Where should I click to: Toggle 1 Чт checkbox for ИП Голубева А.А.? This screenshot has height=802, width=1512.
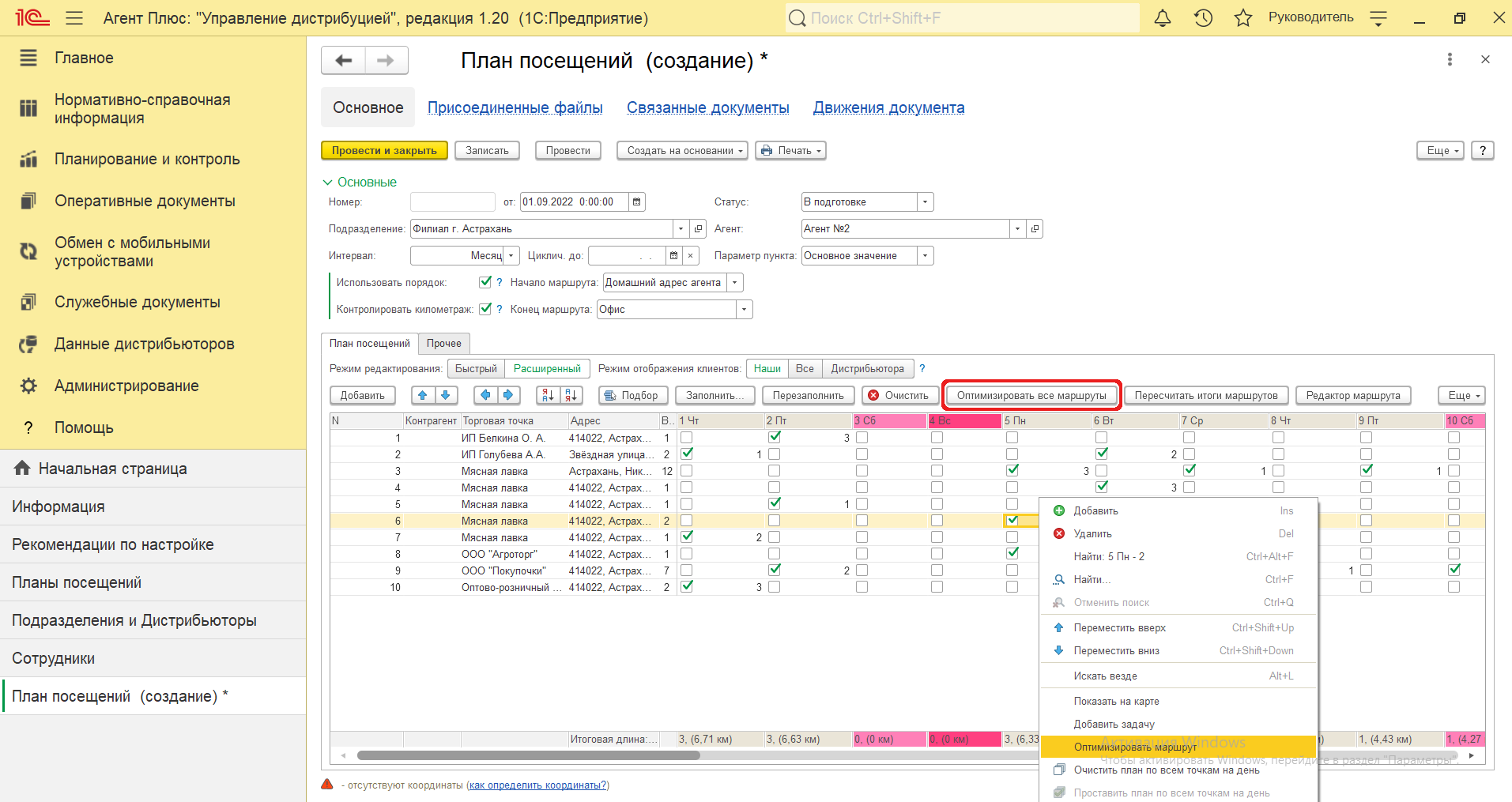tap(687, 454)
